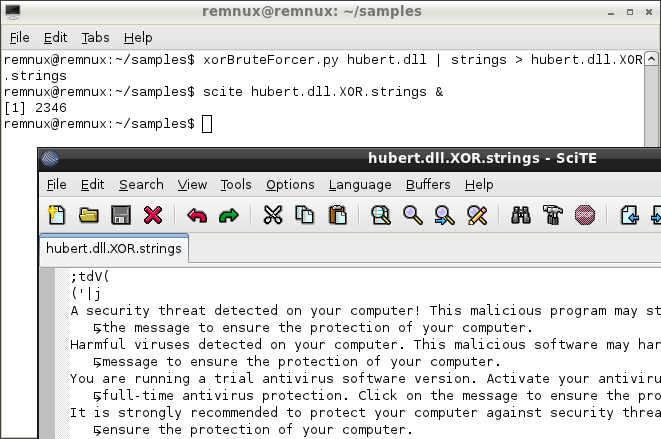Open the SciTE Buffers menu
The width and height of the screenshot is (661, 439).
[428, 185]
